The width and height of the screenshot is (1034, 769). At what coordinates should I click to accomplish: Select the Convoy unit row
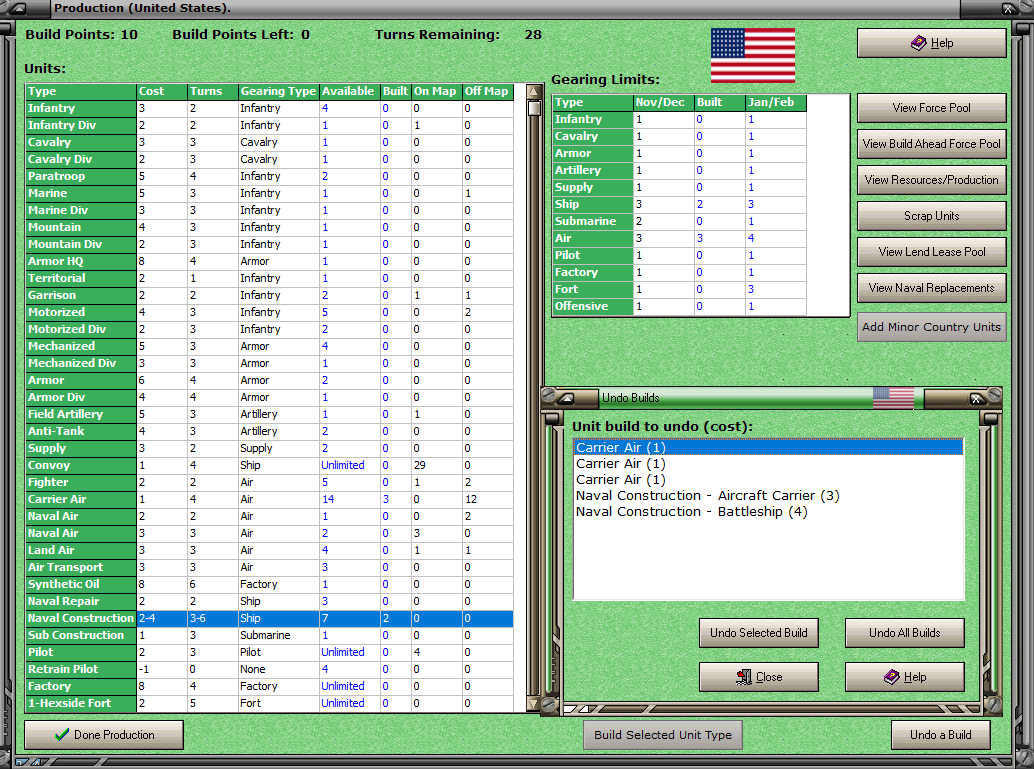[x=269, y=465]
